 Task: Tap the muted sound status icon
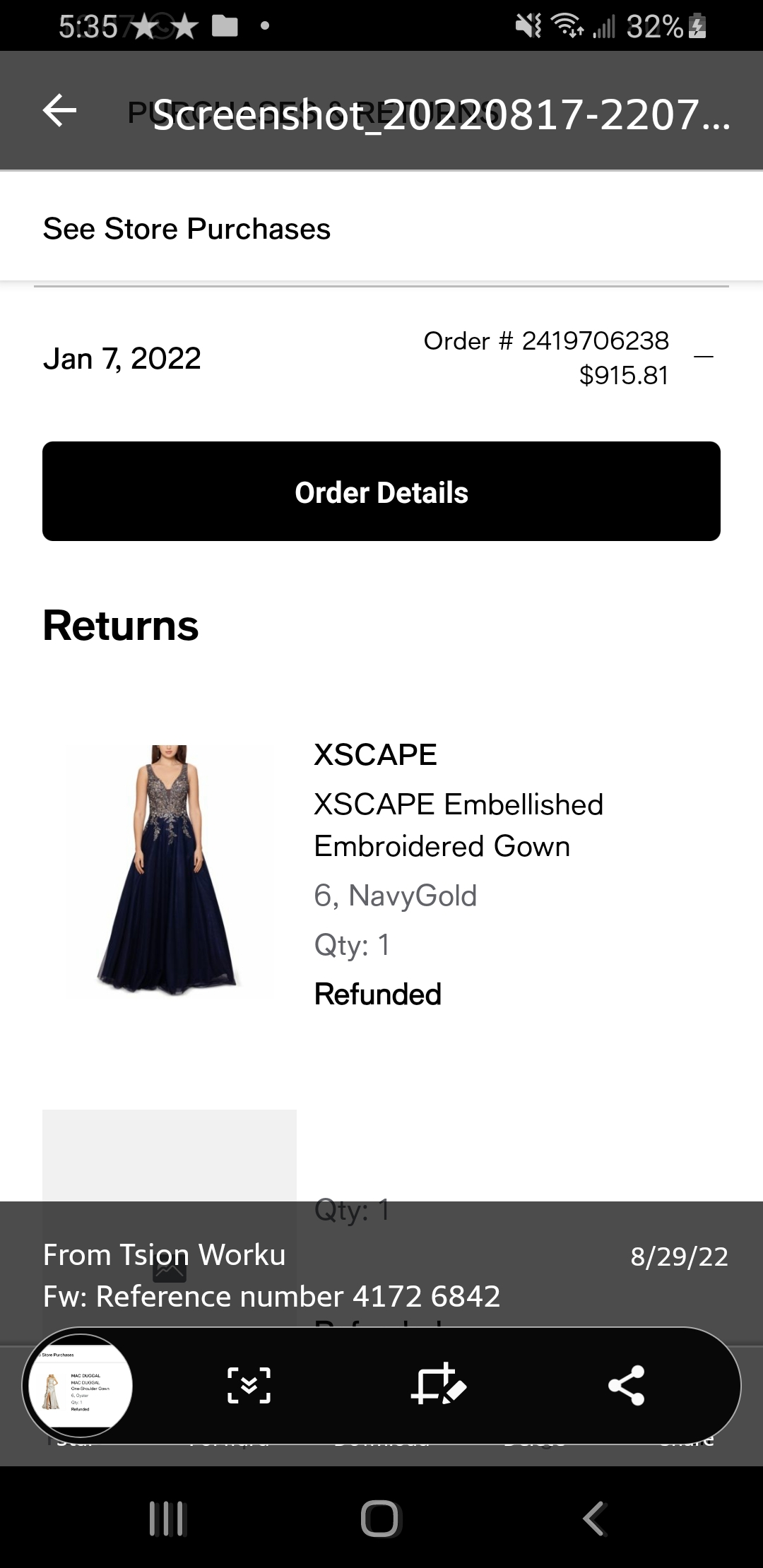coord(528,27)
